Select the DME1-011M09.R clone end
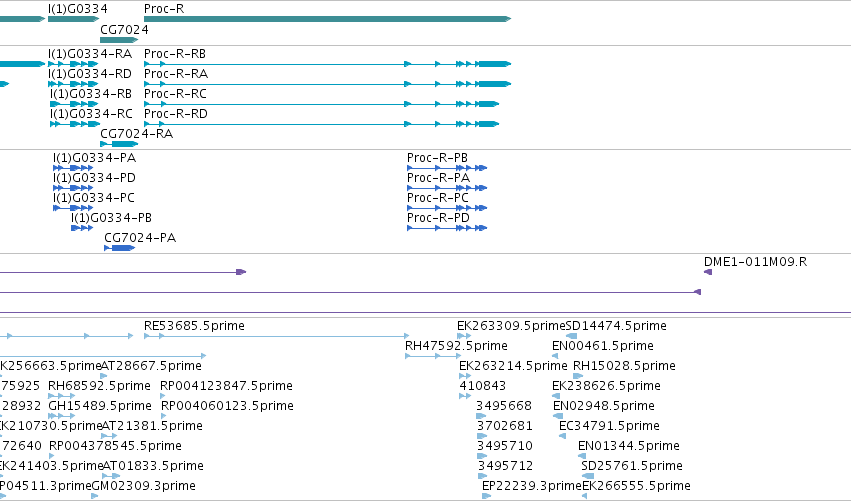This screenshot has width=851, height=501. tap(708, 272)
